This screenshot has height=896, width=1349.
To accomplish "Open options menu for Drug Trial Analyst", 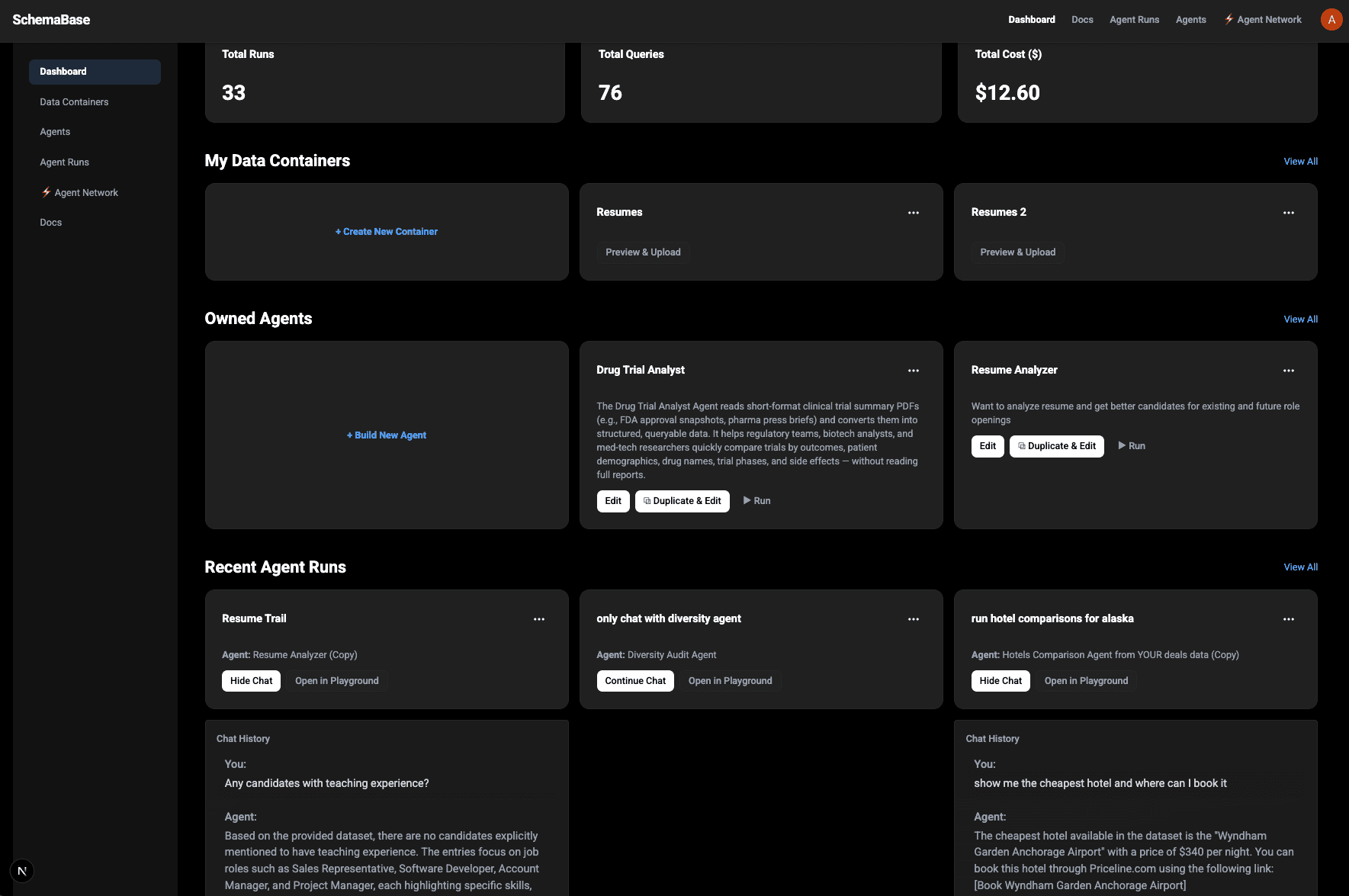I will 914,370.
